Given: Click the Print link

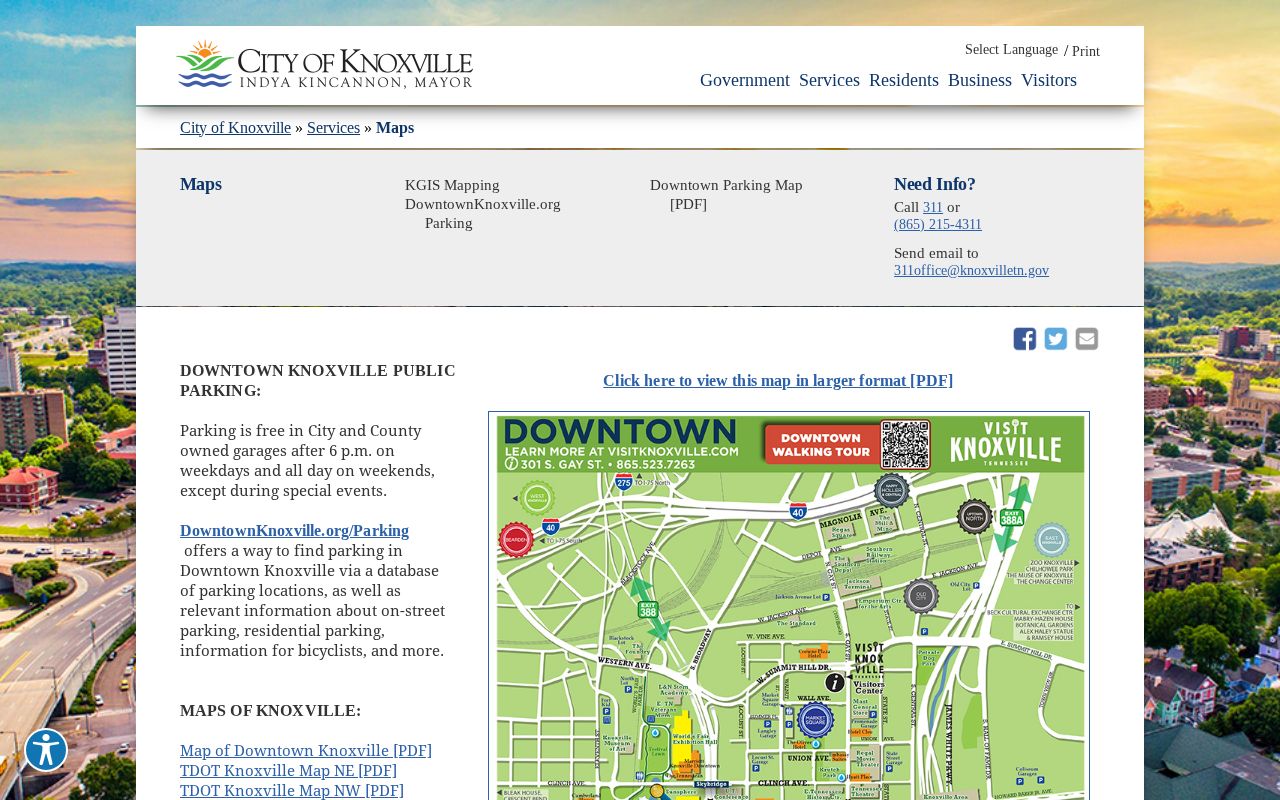Looking at the screenshot, I should coord(1086,51).
